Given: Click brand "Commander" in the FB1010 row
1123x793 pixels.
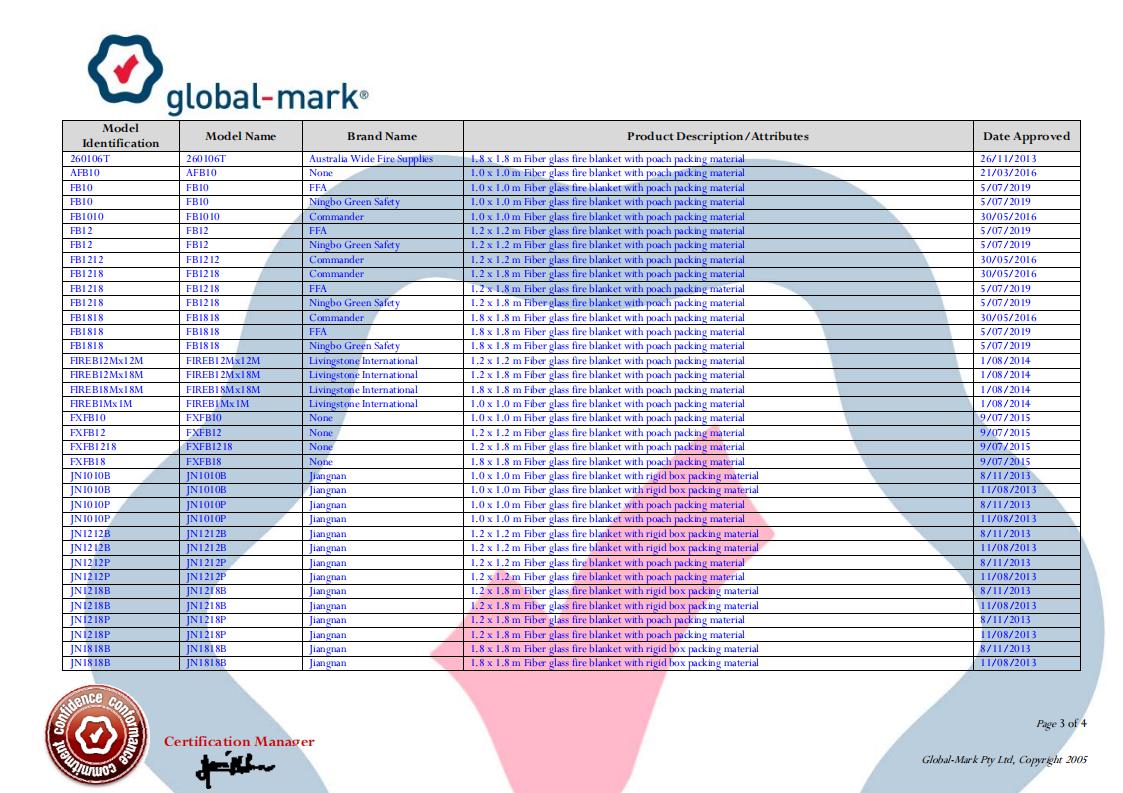Looking at the screenshot, I should (x=336, y=216).
